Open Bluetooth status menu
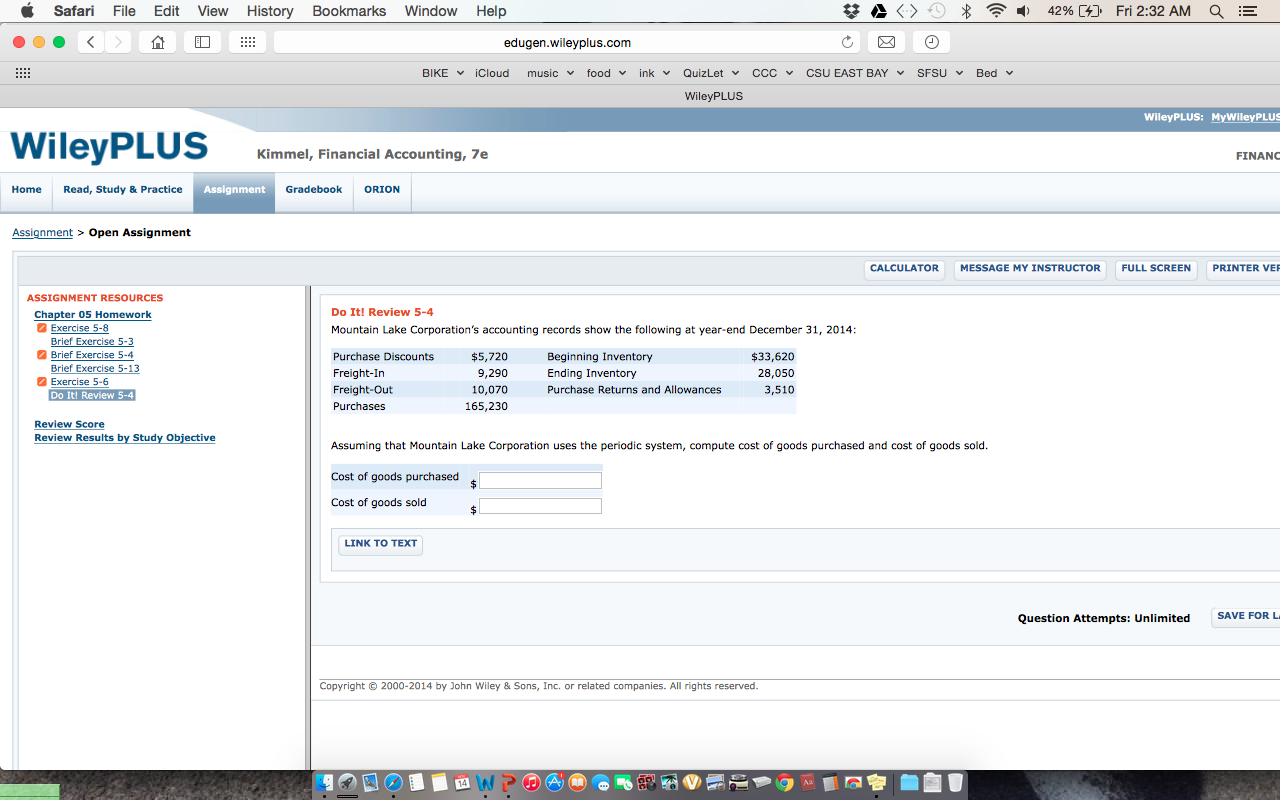Screen dimensions: 1280x800 coord(966,11)
